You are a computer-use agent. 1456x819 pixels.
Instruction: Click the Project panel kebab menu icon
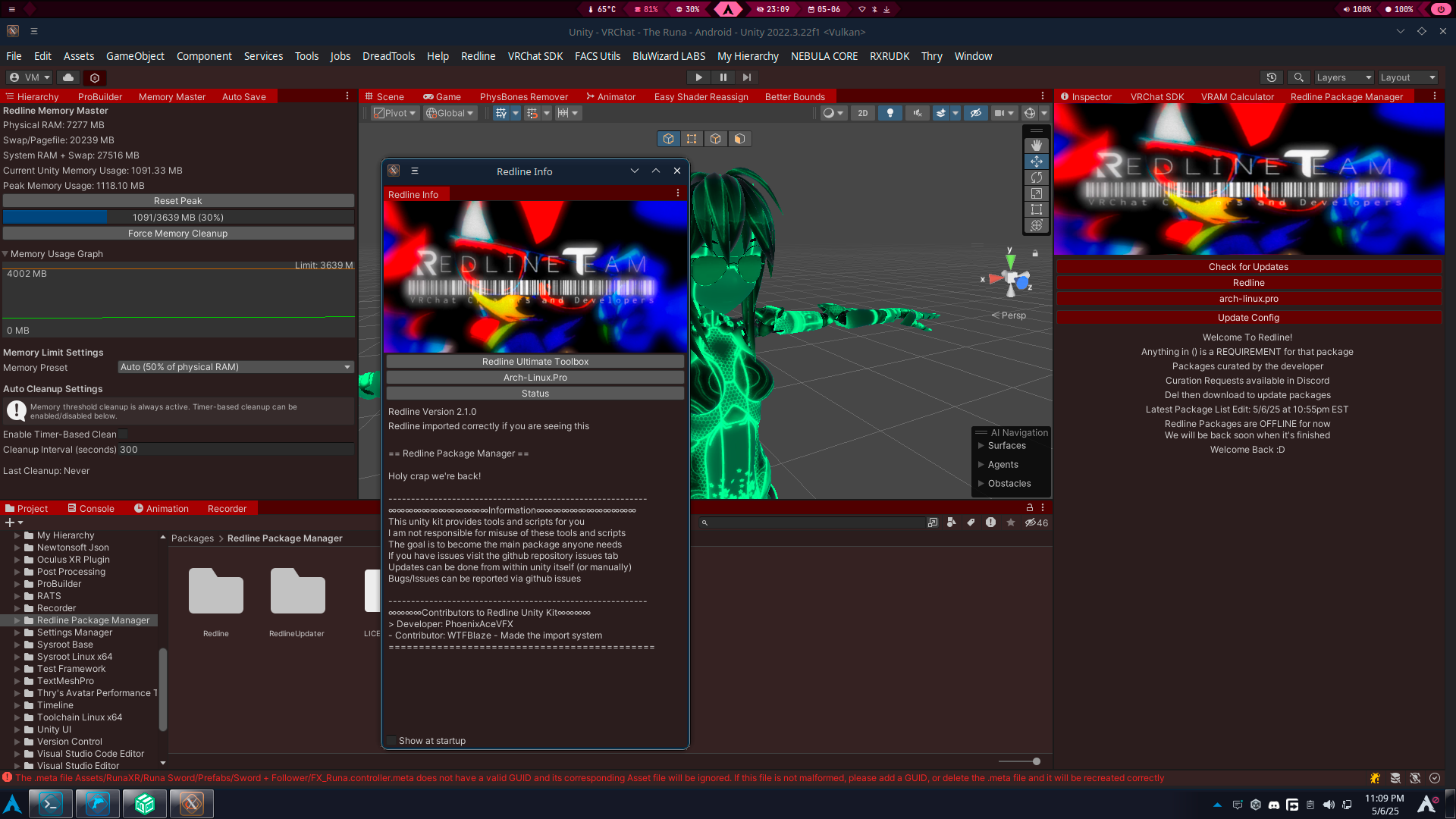tap(1043, 507)
